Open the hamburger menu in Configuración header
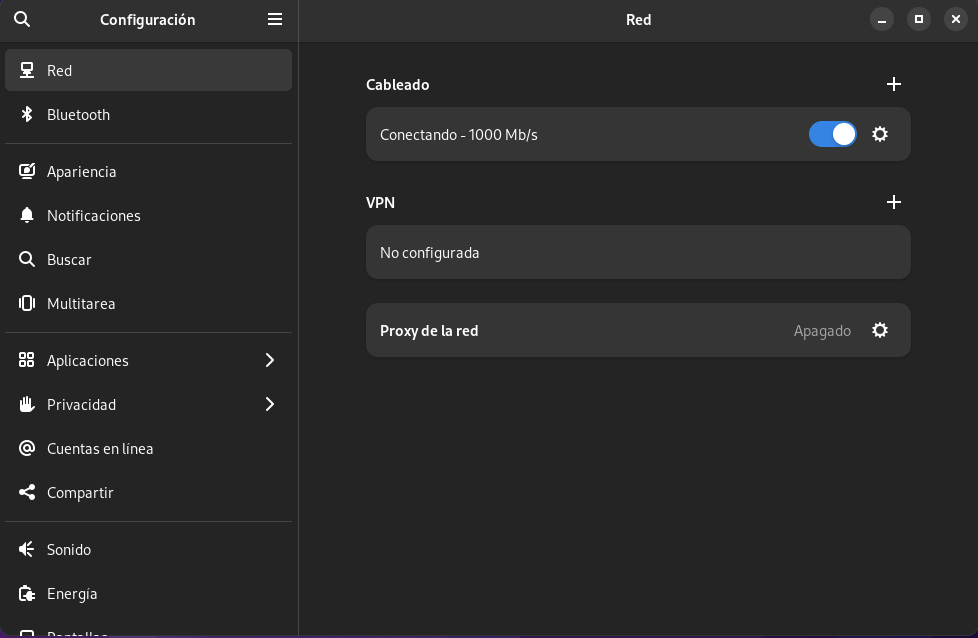 [275, 19]
